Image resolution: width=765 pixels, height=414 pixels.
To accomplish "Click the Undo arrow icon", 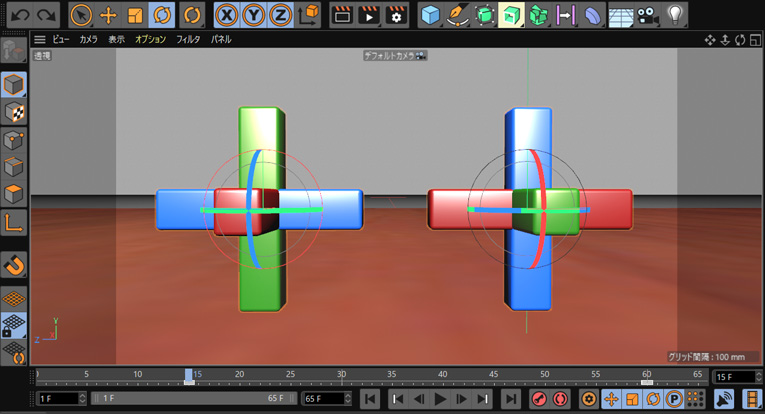I will pos(19,15).
